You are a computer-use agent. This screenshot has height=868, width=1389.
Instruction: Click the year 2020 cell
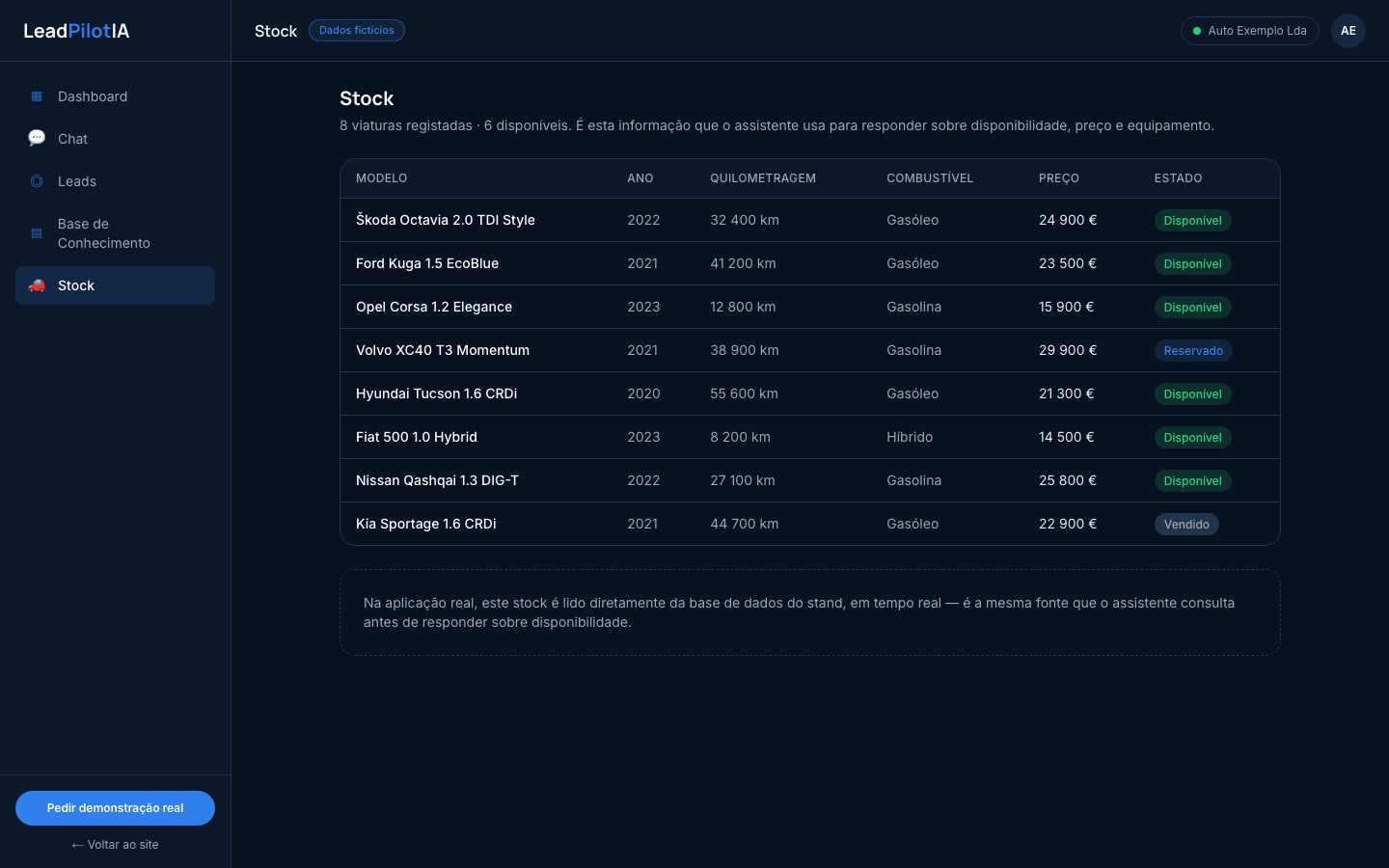(x=643, y=393)
